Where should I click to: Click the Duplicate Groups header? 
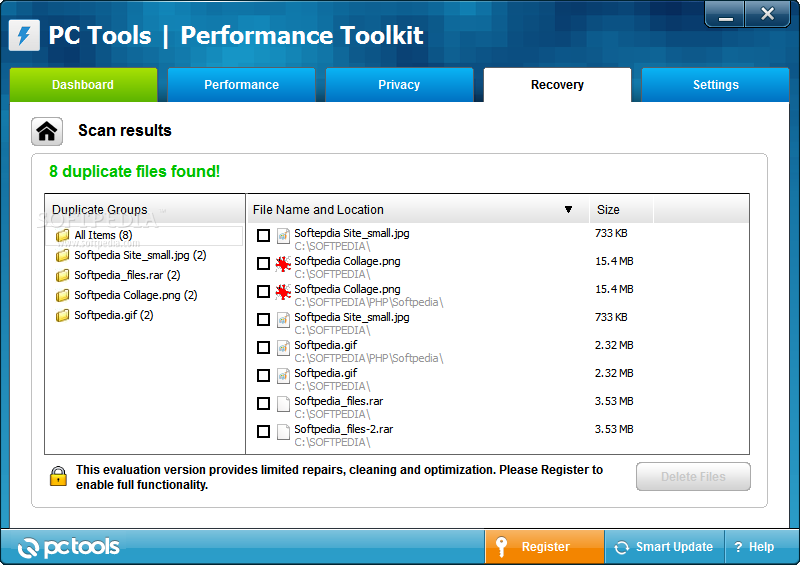pos(145,209)
